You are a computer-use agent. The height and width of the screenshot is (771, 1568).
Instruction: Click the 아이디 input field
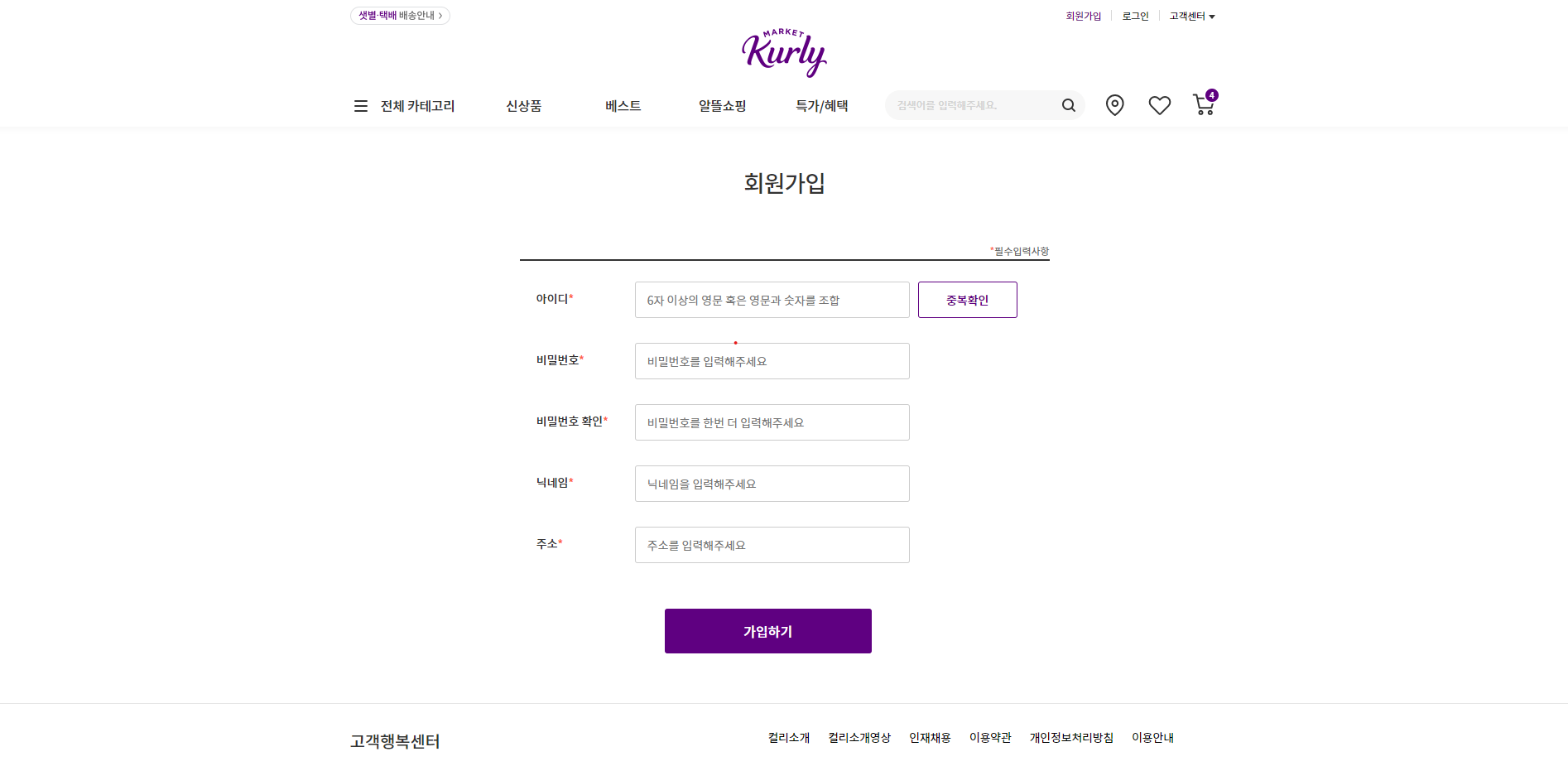click(x=771, y=299)
